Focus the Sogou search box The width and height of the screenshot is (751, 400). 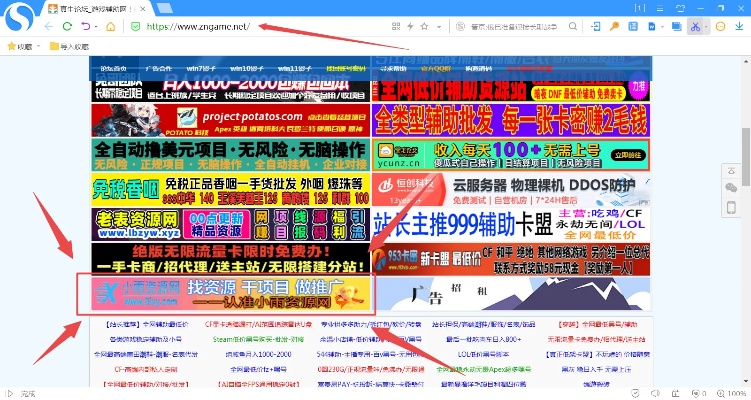click(x=514, y=27)
